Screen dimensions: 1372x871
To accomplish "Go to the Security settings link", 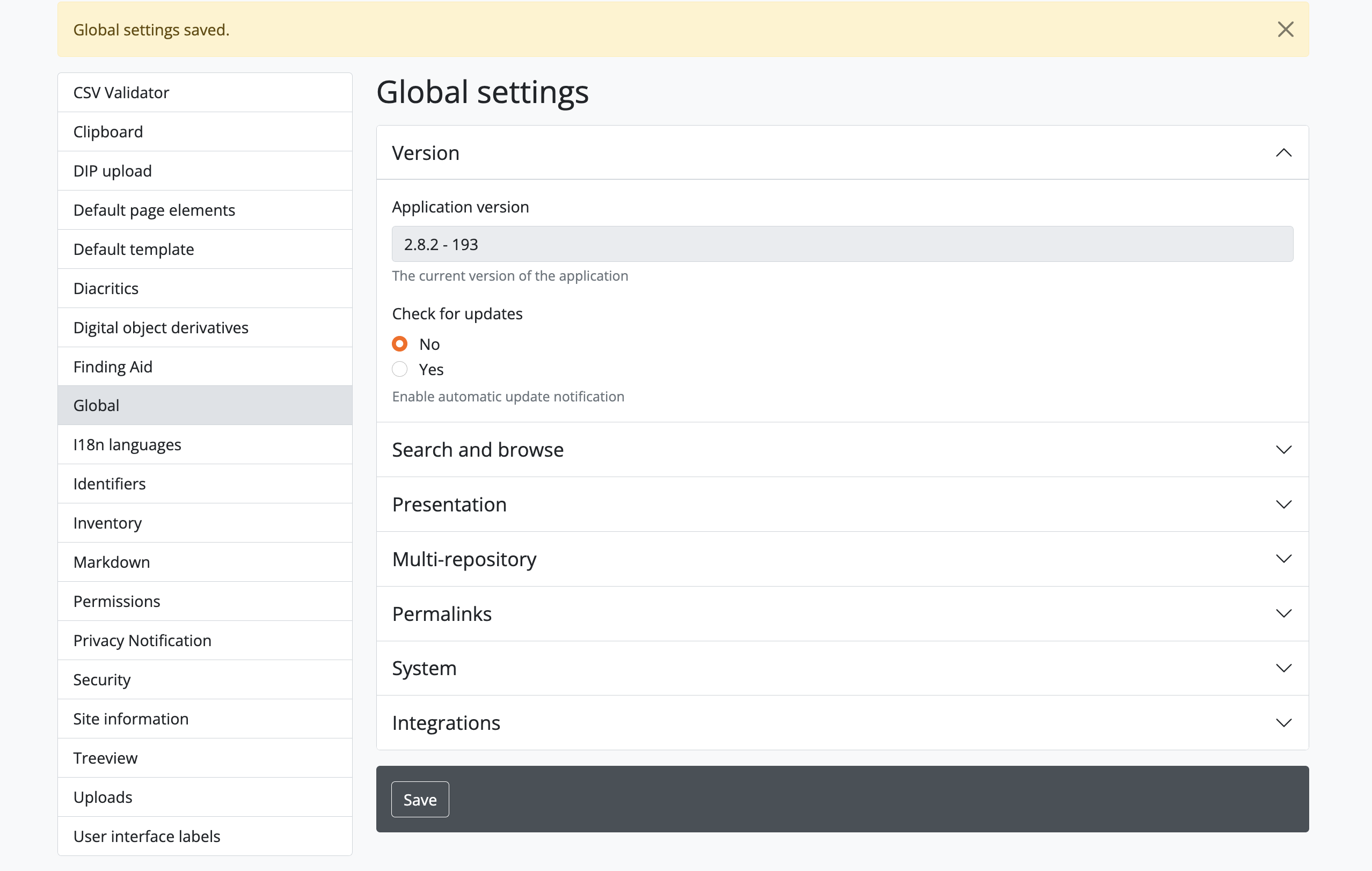I will 102,679.
